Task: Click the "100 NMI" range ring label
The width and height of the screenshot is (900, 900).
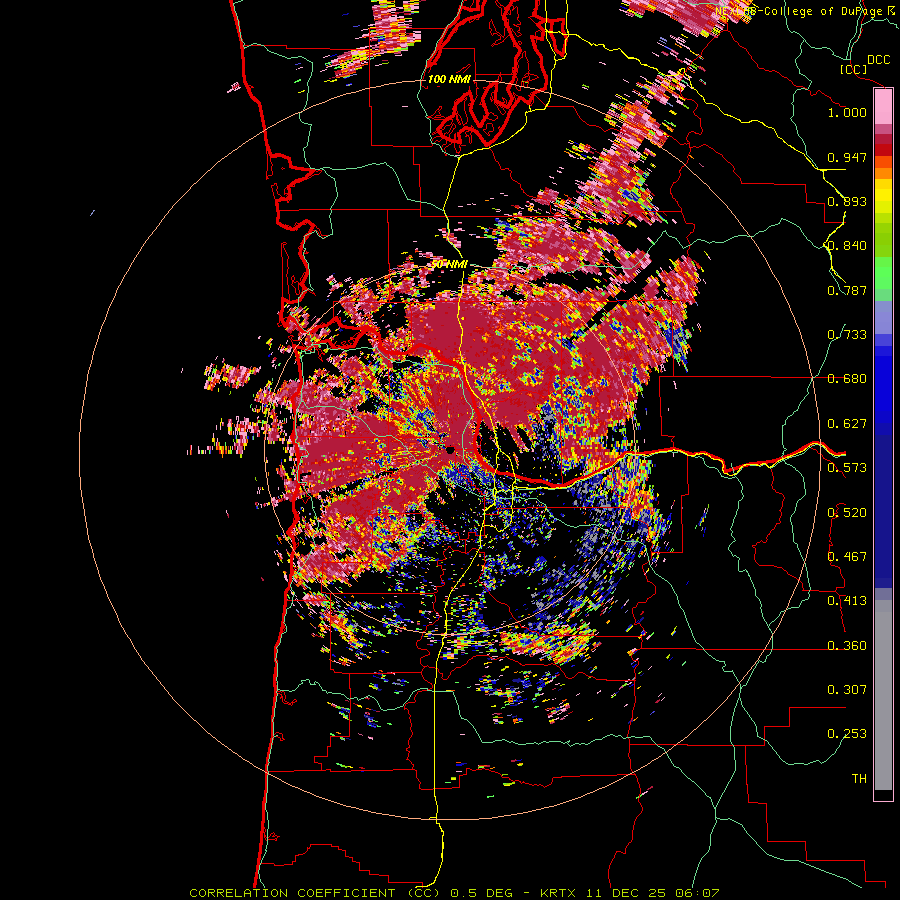Action: [x=449, y=79]
